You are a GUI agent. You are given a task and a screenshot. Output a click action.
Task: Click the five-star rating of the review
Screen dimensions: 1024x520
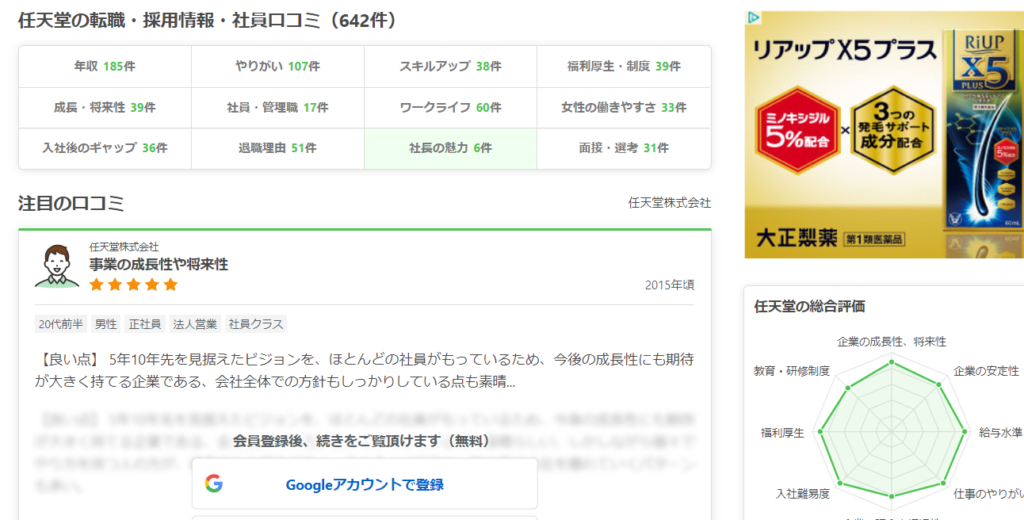pos(134,284)
